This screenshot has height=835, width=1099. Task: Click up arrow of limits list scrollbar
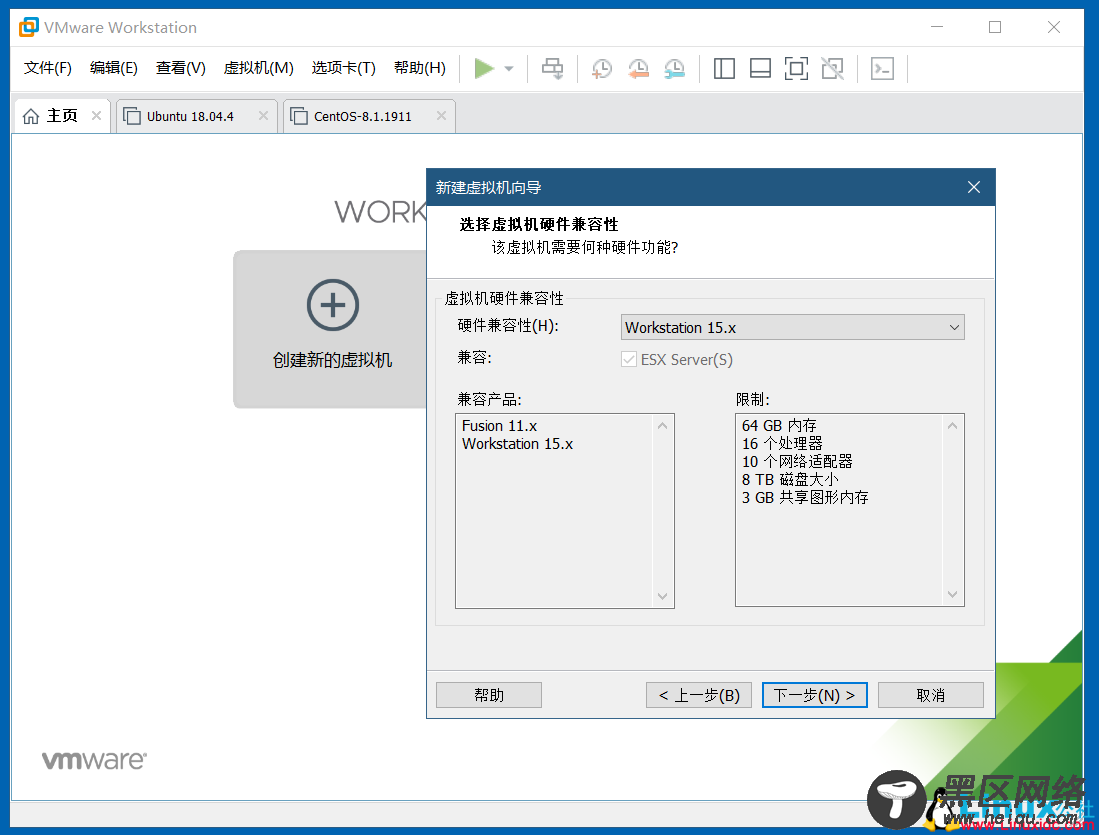[953, 426]
